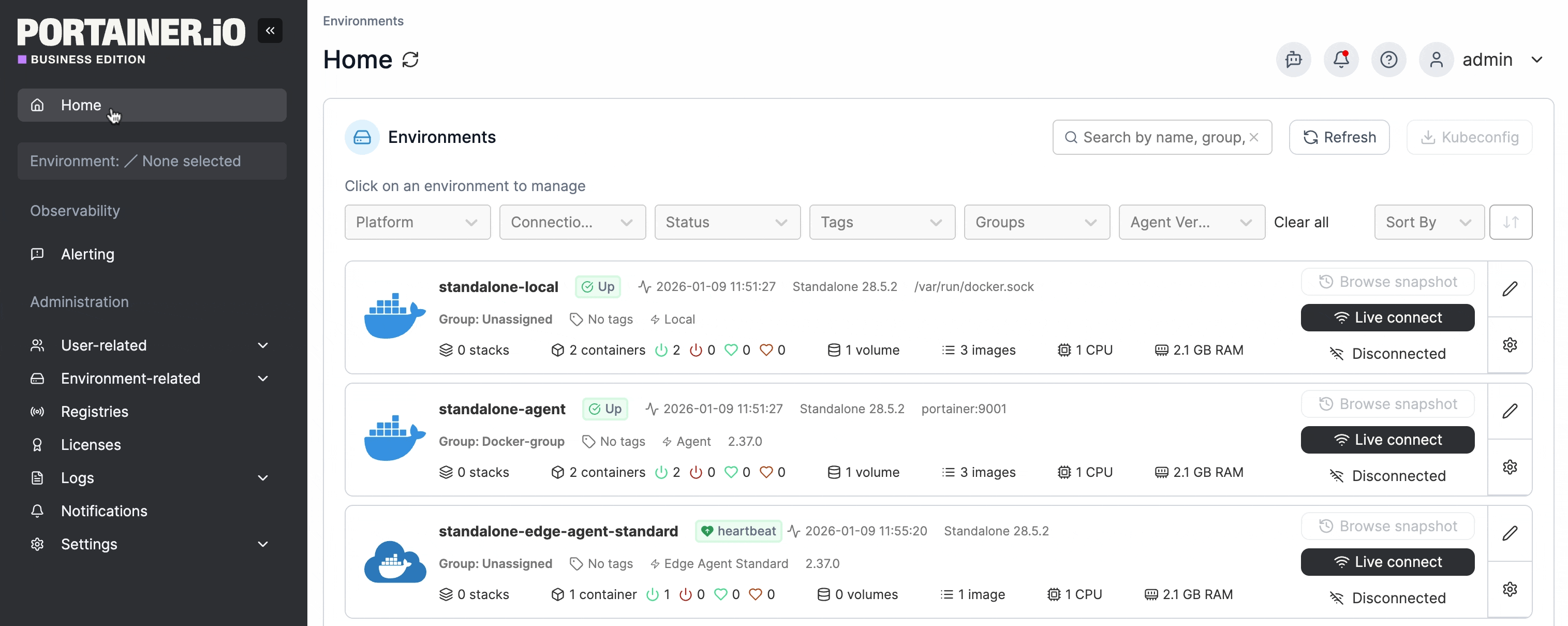Open the Status filter dropdown
The height and width of the screenshot is (626, 1568).
(727, 222)
